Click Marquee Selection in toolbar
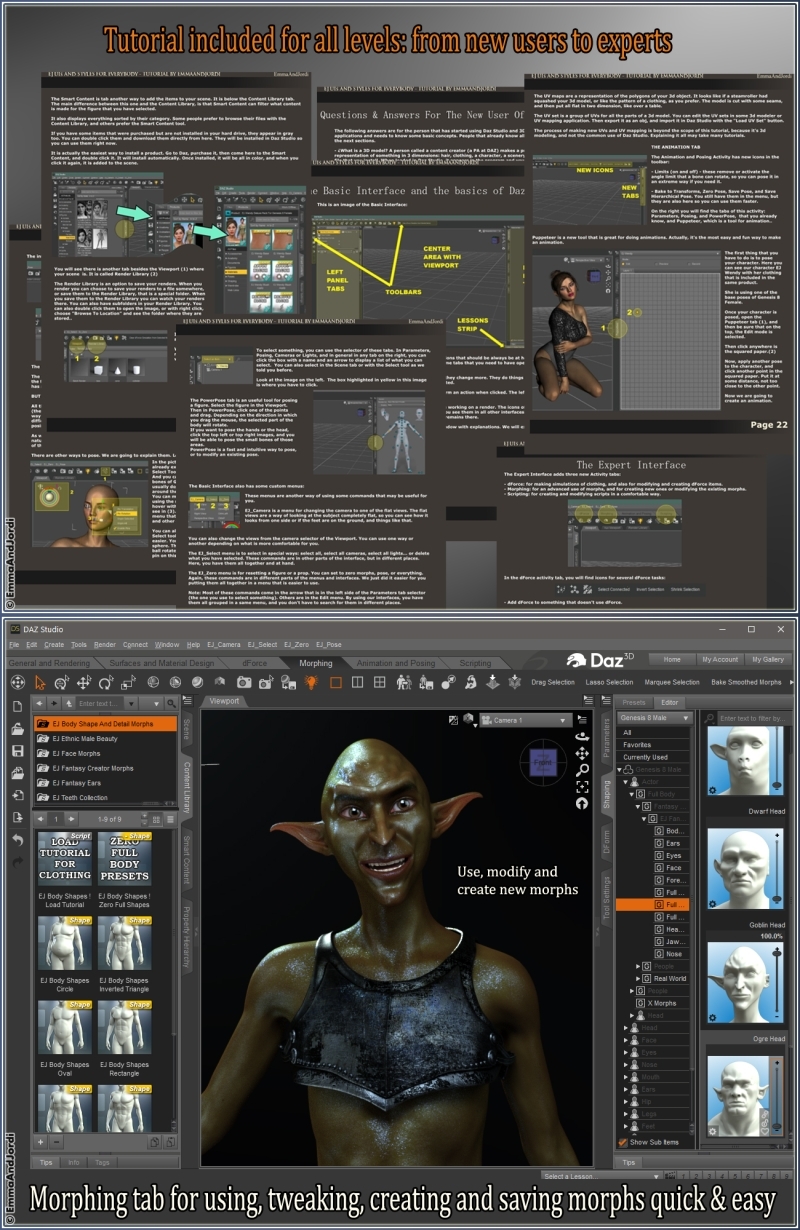 (672, 682)
